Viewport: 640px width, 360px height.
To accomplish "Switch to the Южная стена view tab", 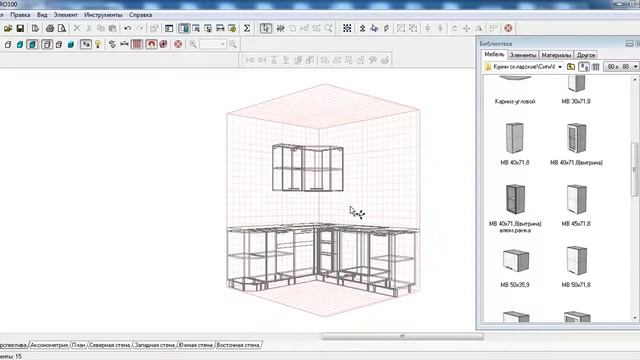I will (x=196, y=345).
